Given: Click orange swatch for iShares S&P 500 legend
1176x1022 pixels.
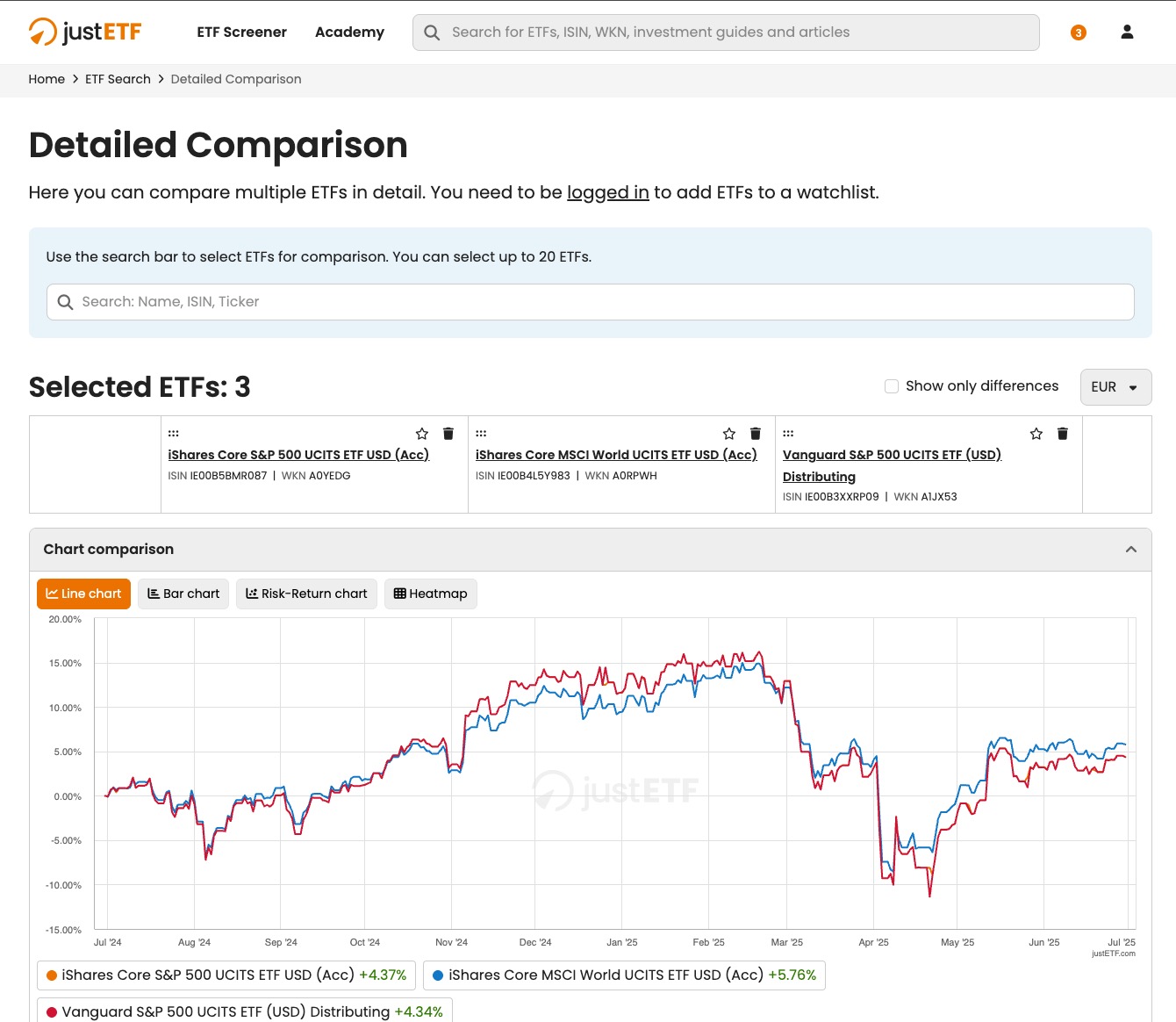Looking at the screenshot, I should click(52, 975).
